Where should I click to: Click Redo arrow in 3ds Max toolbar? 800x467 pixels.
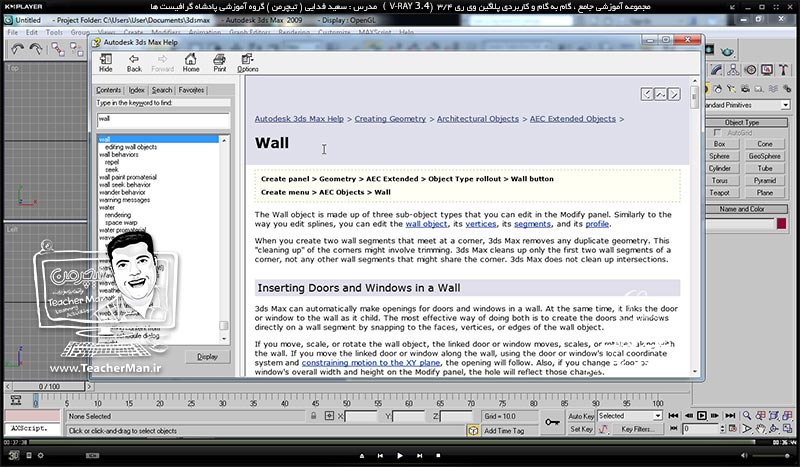[x=36, y=49]
